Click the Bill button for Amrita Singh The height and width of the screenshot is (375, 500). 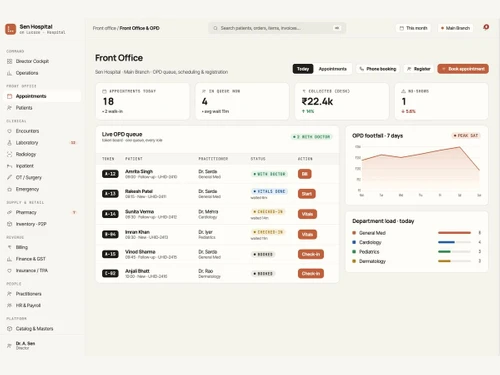(304, 174)
